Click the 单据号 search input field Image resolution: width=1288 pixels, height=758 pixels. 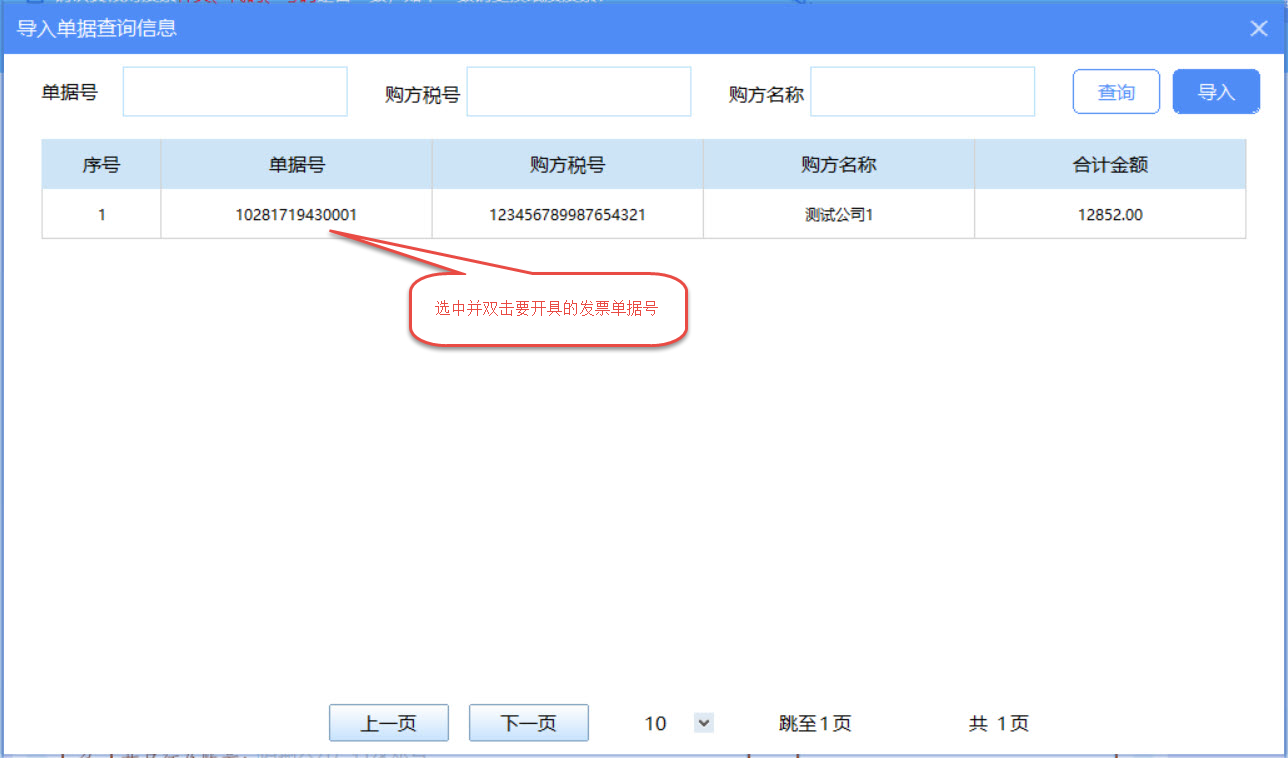(235, 92)
